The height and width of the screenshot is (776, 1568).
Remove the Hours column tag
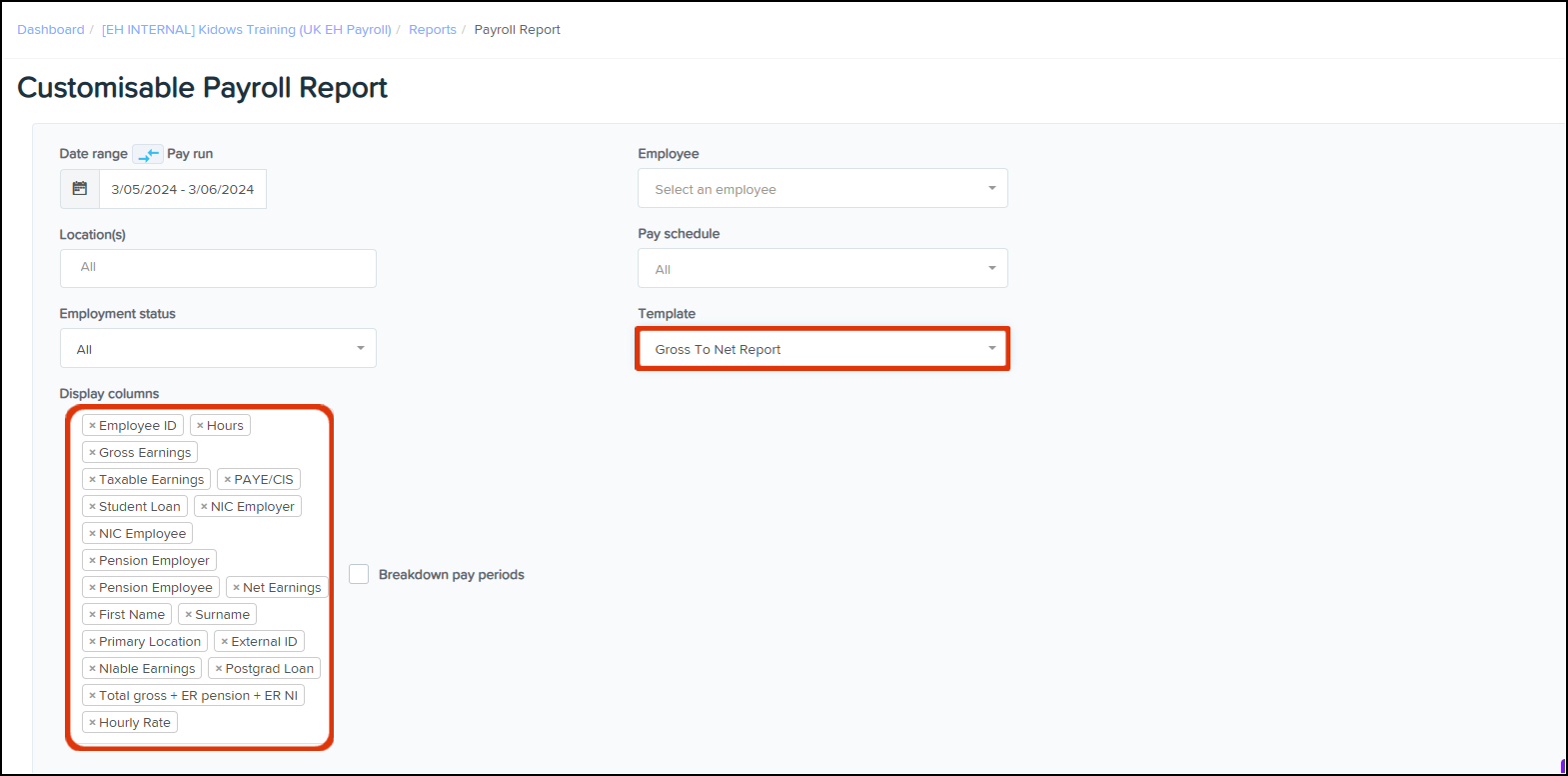pos(200,426)
